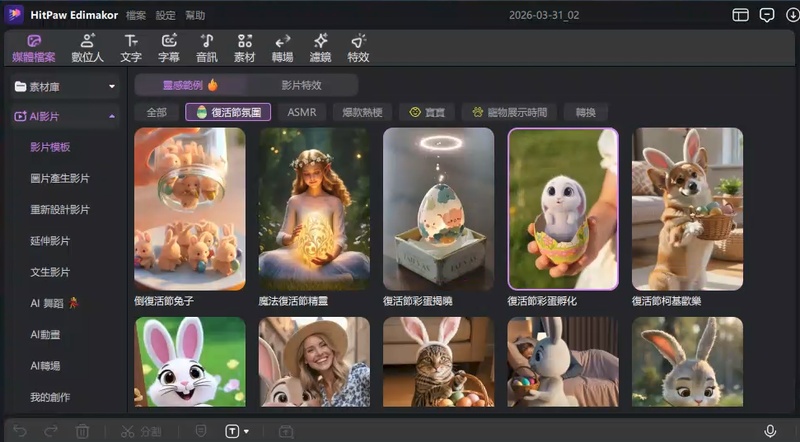800x442 pixels.
Task: Select the 寶寶 filter
Action: [x=427, y=112]
